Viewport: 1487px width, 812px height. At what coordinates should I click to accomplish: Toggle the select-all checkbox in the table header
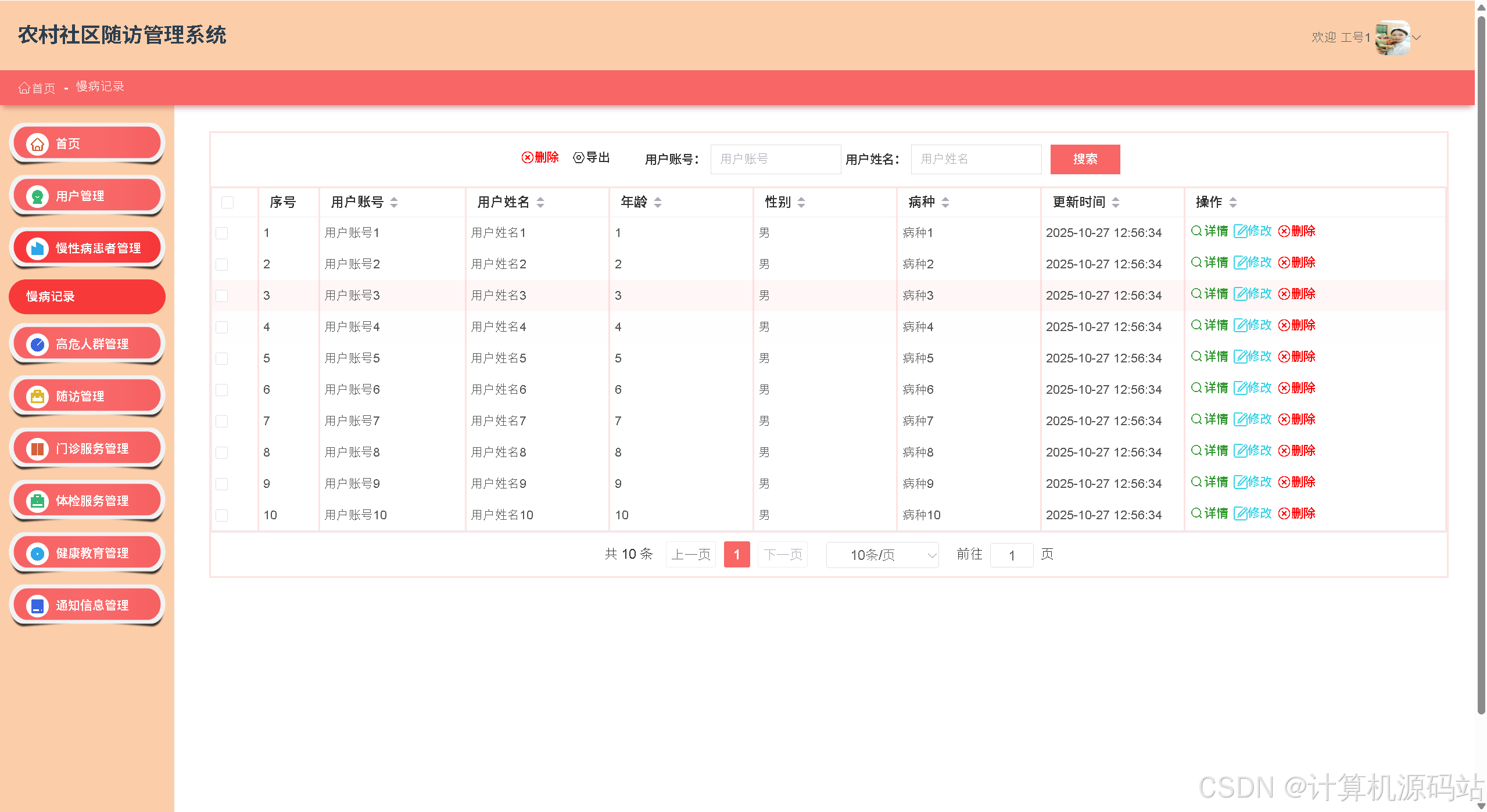(227, 202)
